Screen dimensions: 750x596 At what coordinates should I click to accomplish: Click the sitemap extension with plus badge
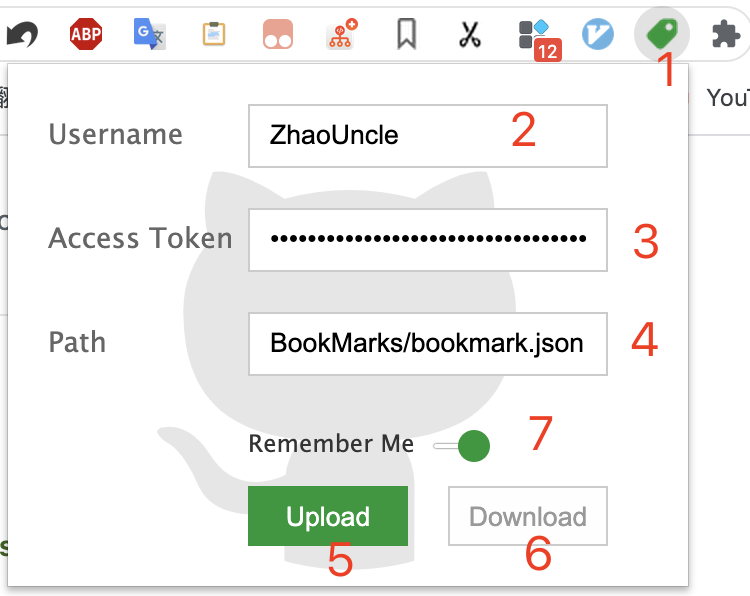point(342,34)
